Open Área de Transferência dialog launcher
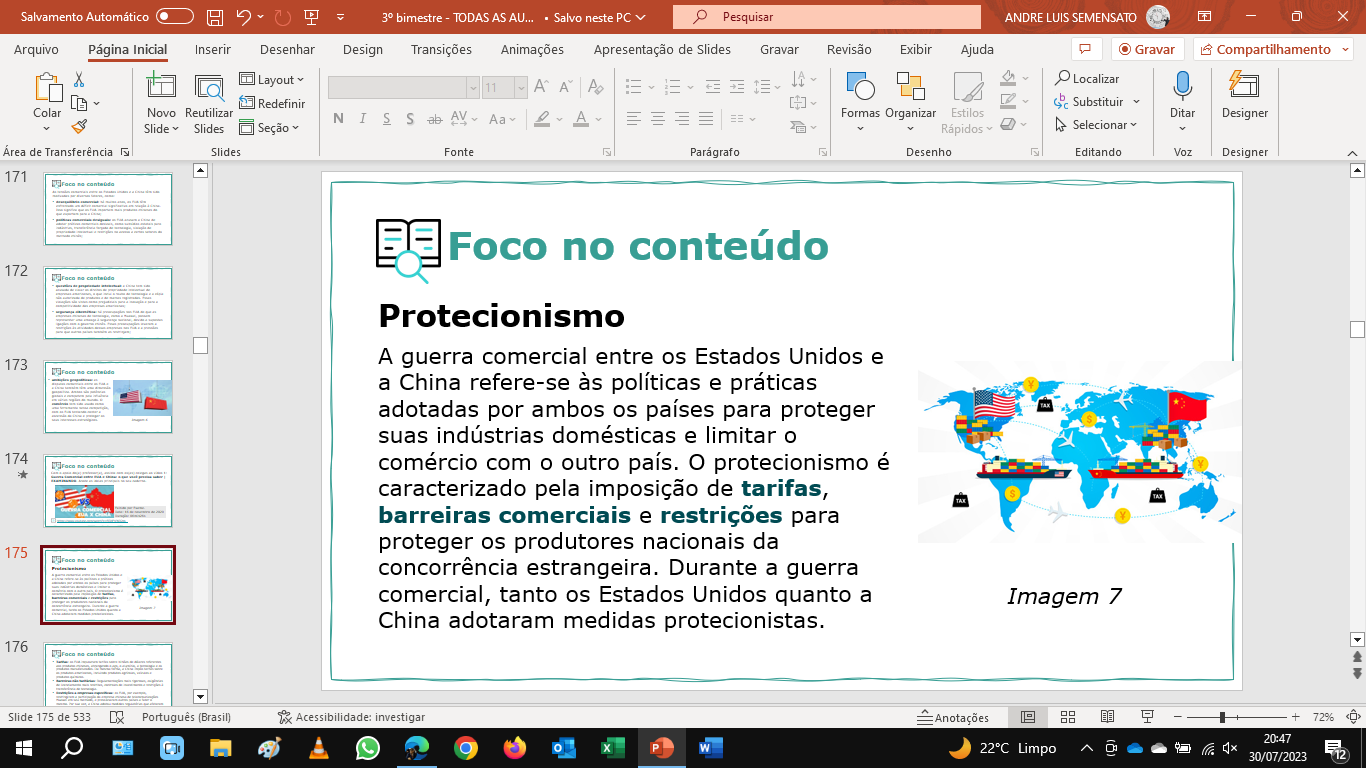1366x768 pixels. (x=125, y=152)
